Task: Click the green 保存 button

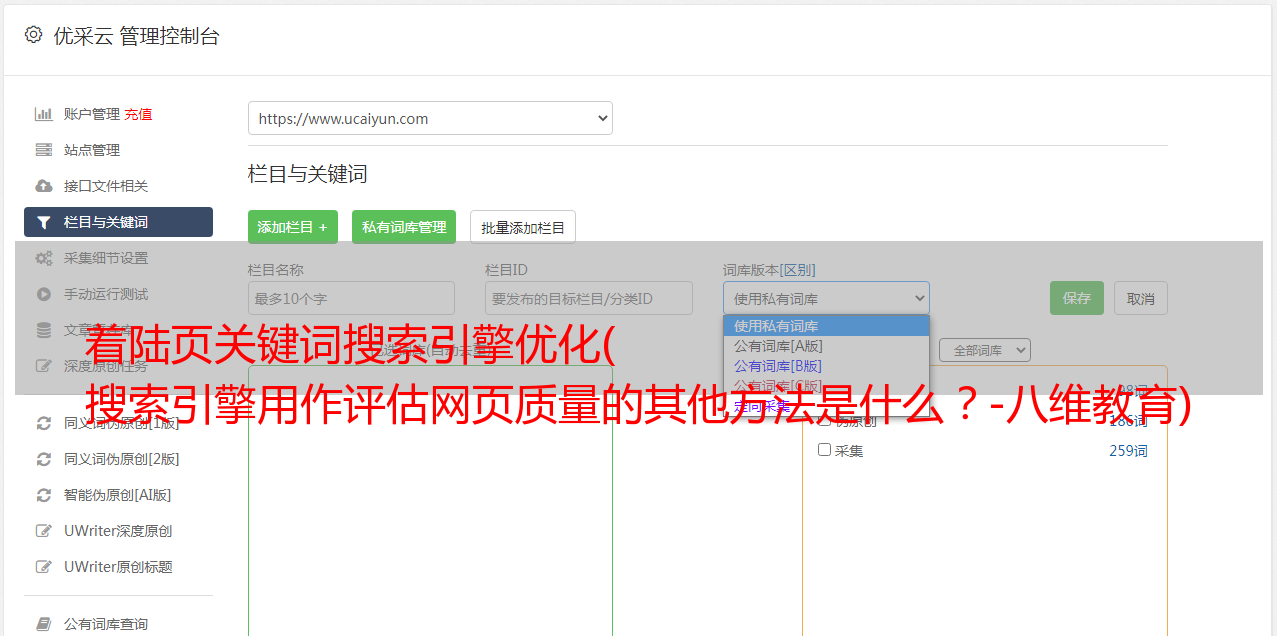Action: pyautogui.click(x=1077, y=298)
